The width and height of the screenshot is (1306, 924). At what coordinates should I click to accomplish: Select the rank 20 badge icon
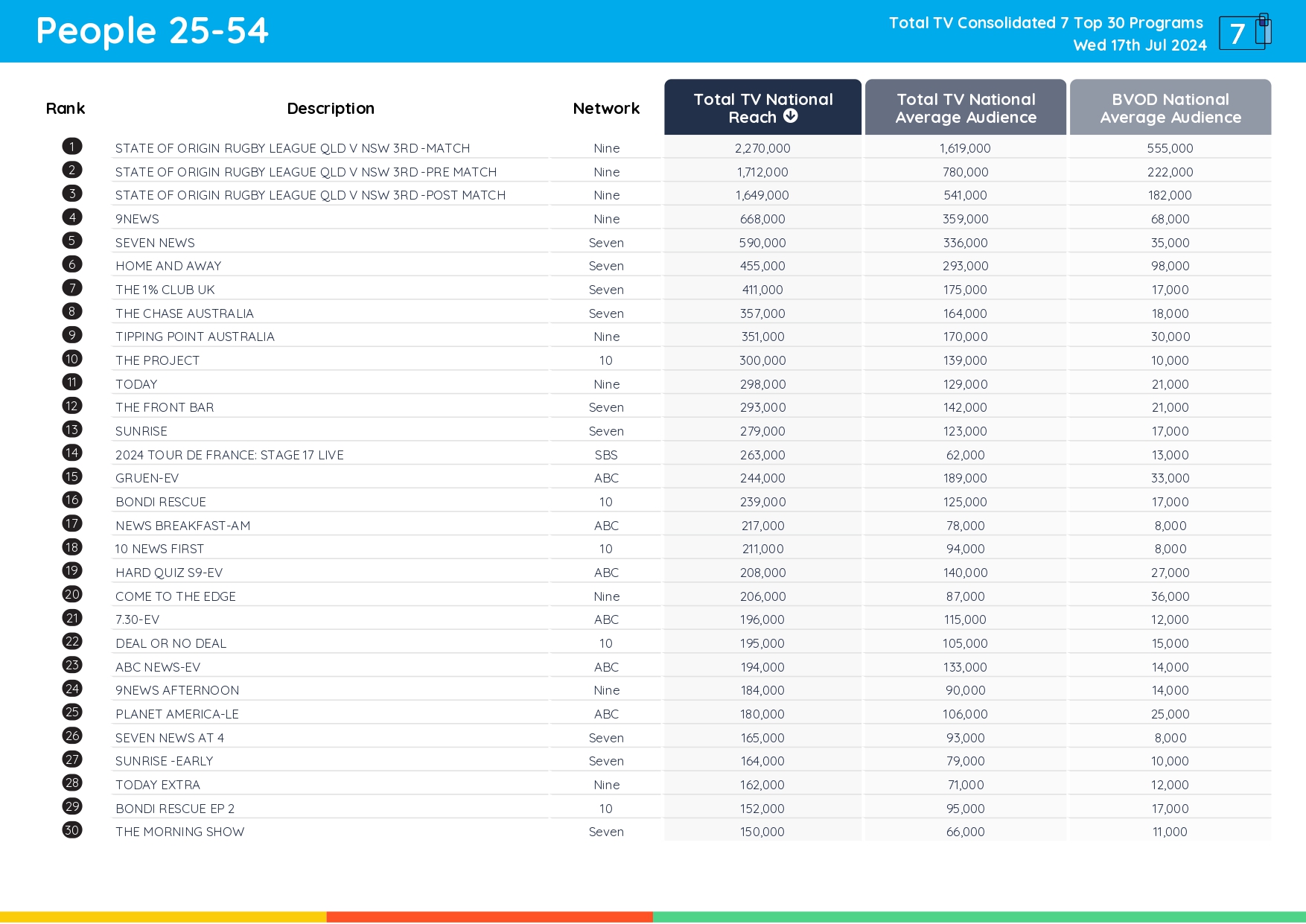pyautogui.click(x=71, y=594)
